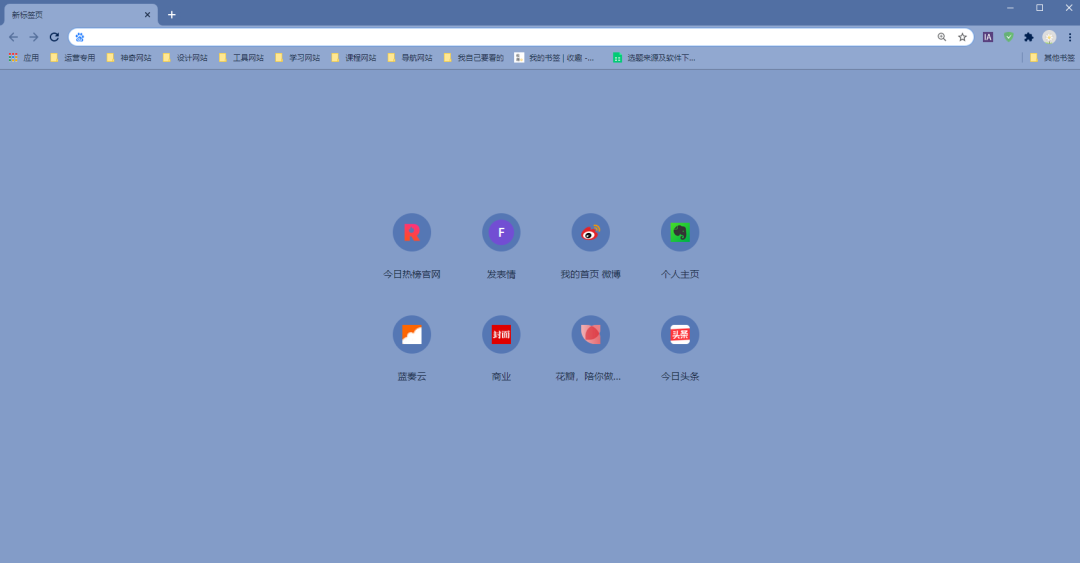This screenshot has width=1080, height=563.
Task: Open Chrome's three-dot menu
Action: 1069,37
